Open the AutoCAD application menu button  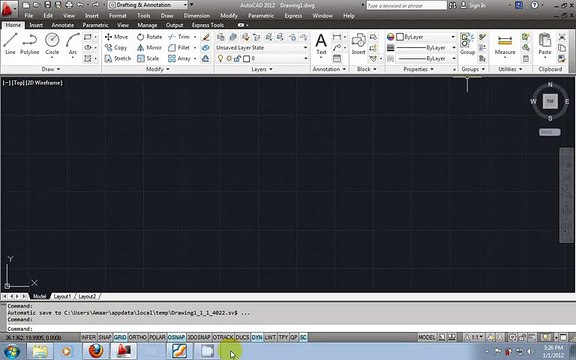[8, 9]
